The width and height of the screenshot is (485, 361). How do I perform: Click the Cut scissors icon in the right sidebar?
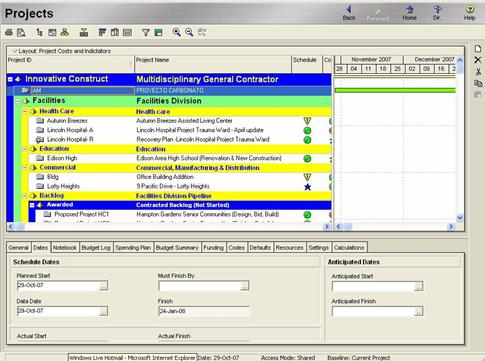(x=478, y=71)
